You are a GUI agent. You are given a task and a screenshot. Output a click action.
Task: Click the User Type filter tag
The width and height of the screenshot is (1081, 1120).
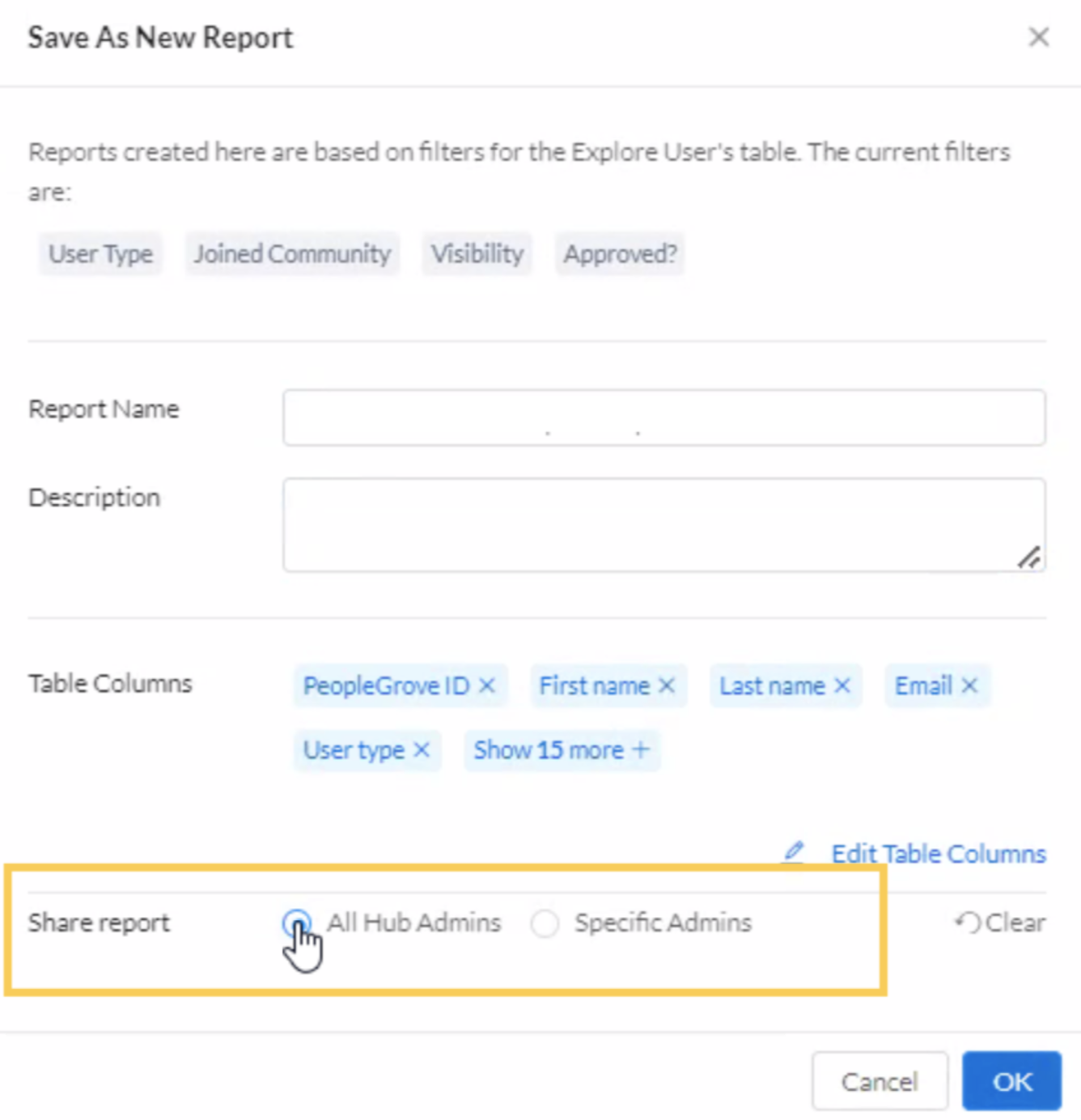100,254
